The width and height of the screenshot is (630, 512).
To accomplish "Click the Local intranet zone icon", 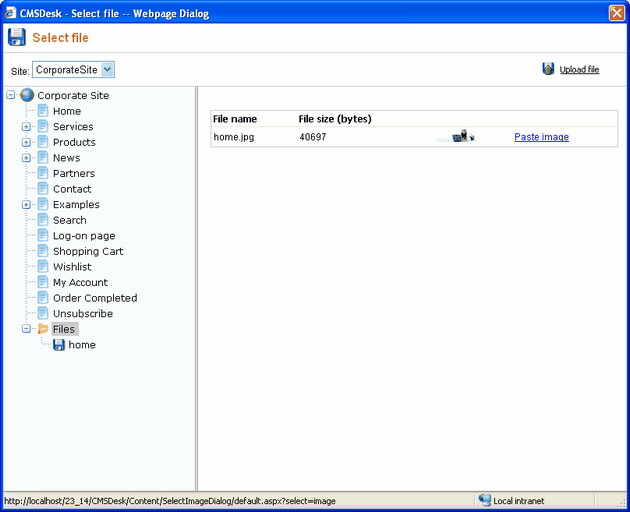I will pyautogui.click(x=485, y=500).
